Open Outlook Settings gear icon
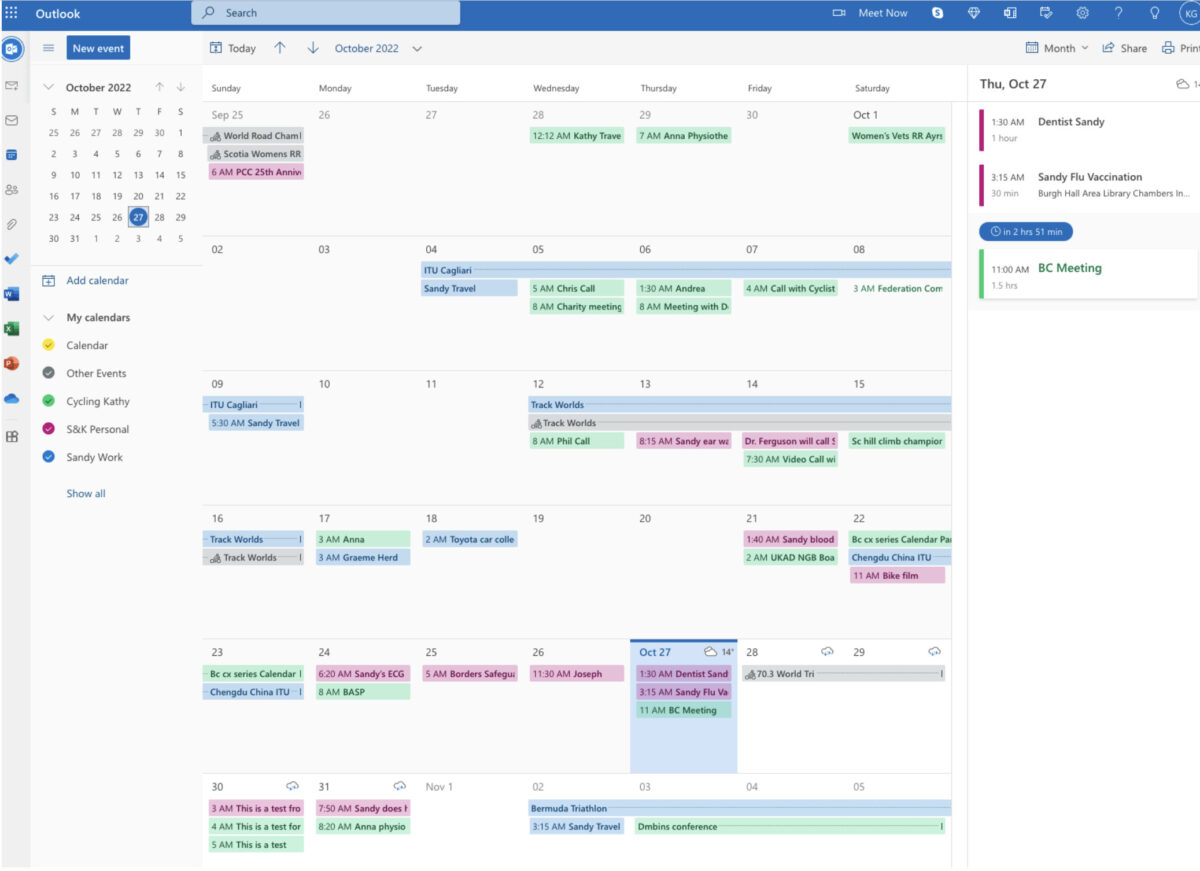Image resolution: width=1200 pixels, height=871 pixels. point(1081,13)
